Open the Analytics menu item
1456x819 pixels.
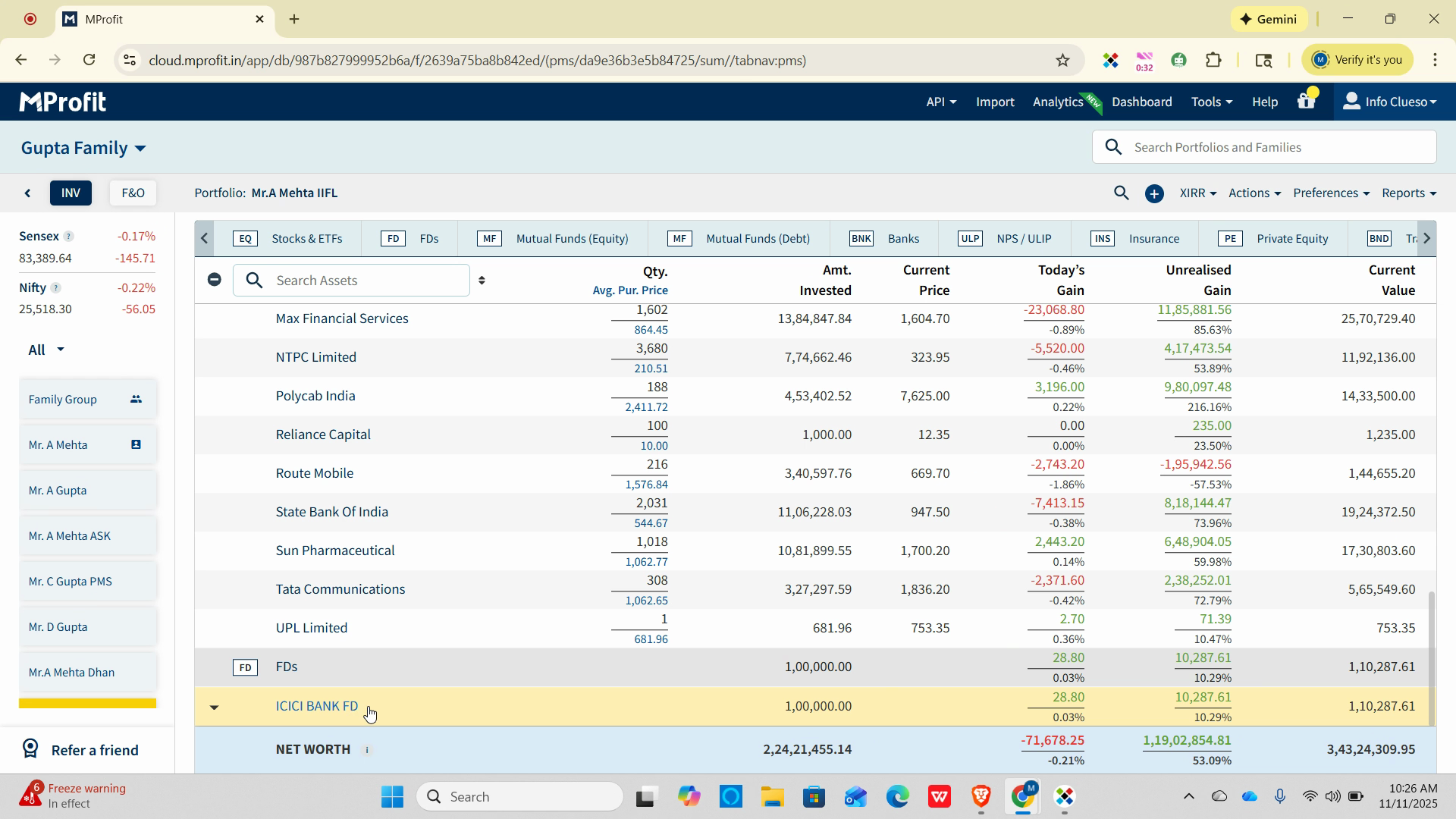(x=1057, y=102)
